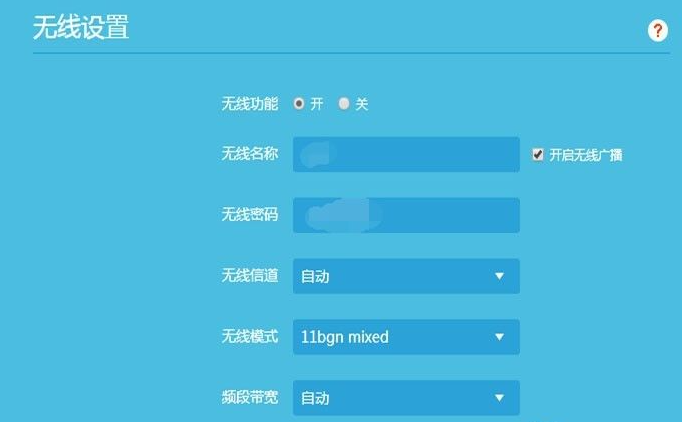This screenshot has width=682, height=422.
Task: Click the arrow on the 无线模式 dropdown
Action: [x=499, y=337]
